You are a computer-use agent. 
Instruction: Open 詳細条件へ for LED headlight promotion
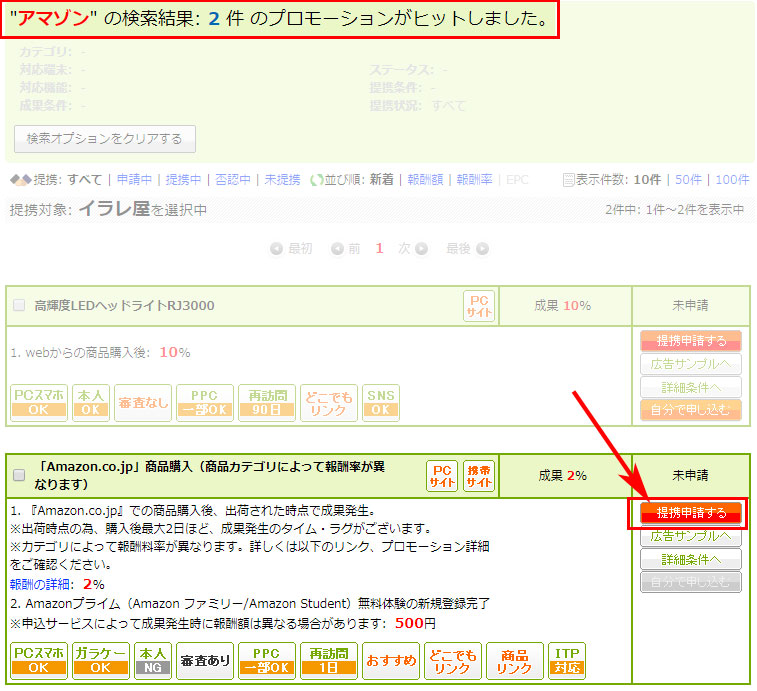[691, 387]
